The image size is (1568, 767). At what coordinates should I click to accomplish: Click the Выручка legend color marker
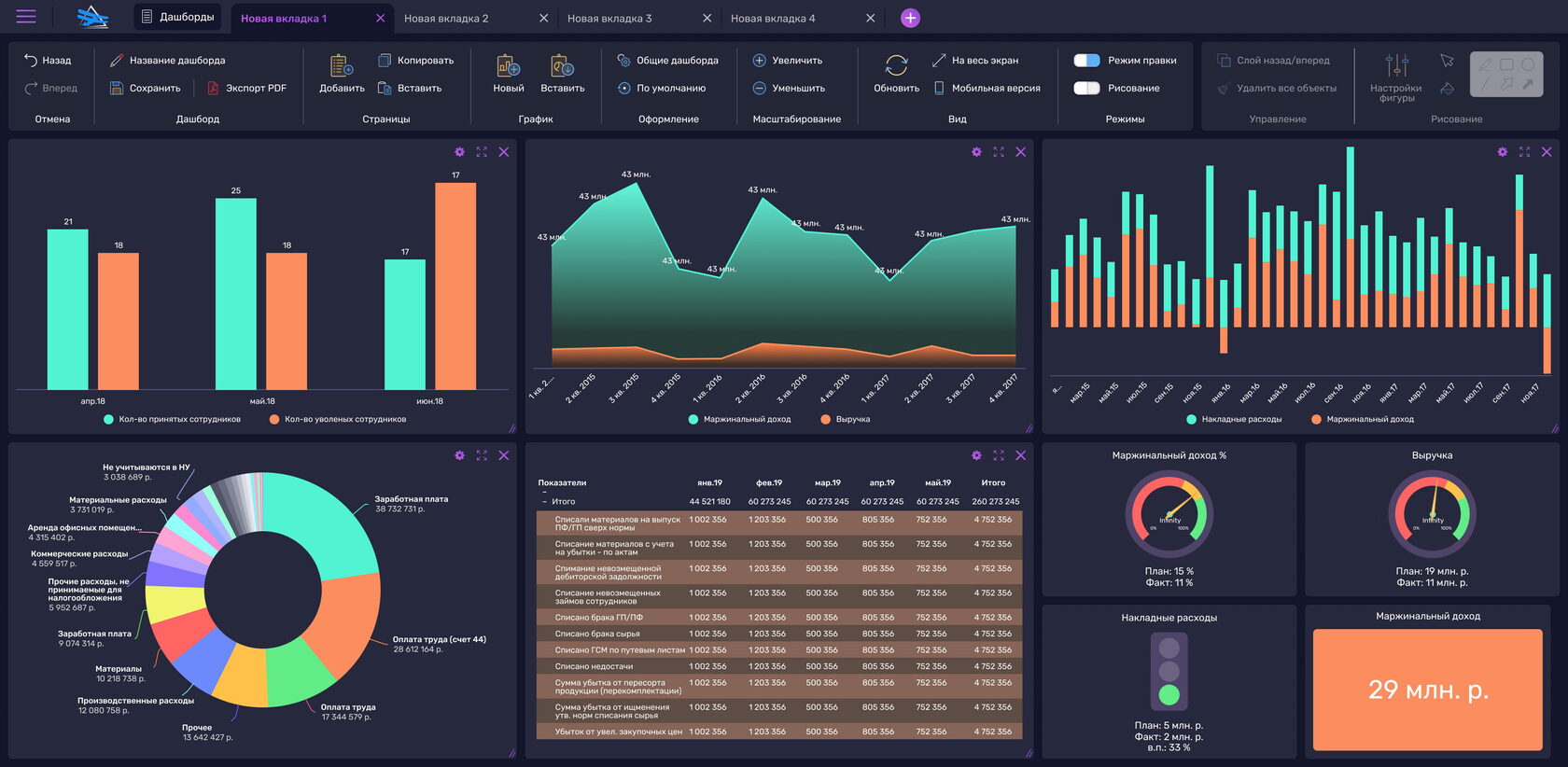[x=825, y=420]
